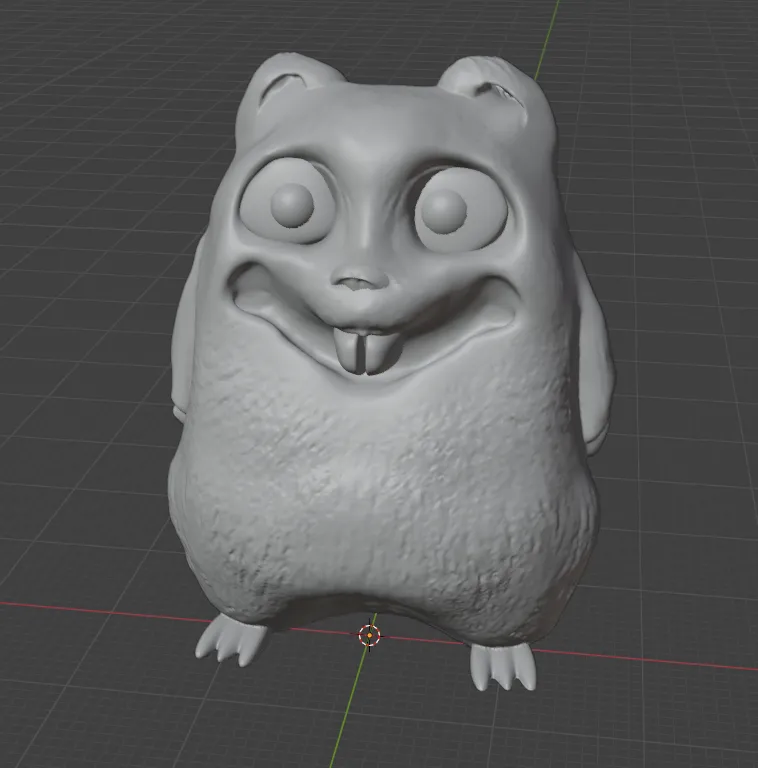The width and height of the screenshot is (758, 768).
Task: Select the pupil of the right-side eye
Action: (443, 208)
